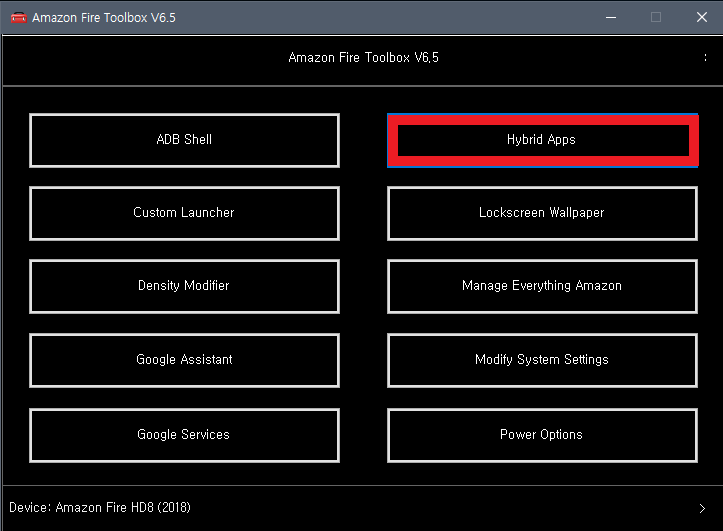Click the device info chevron arrow
This screenshot has width=723, height=531.
click(702, 508)
